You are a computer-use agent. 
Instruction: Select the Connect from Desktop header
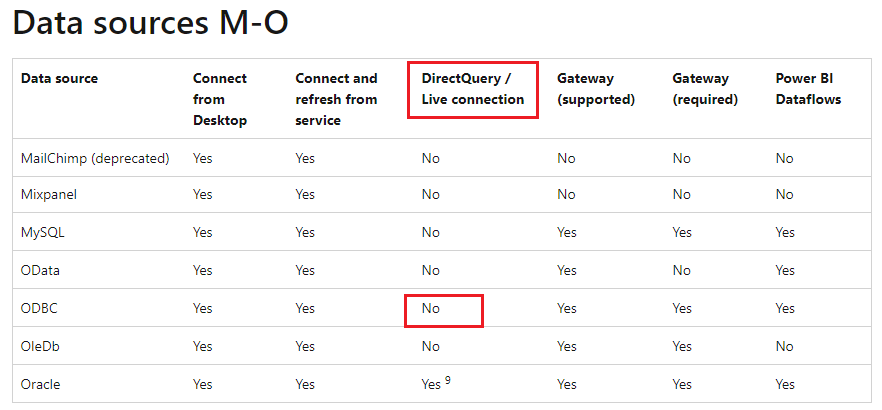click(x=220, y=100)
